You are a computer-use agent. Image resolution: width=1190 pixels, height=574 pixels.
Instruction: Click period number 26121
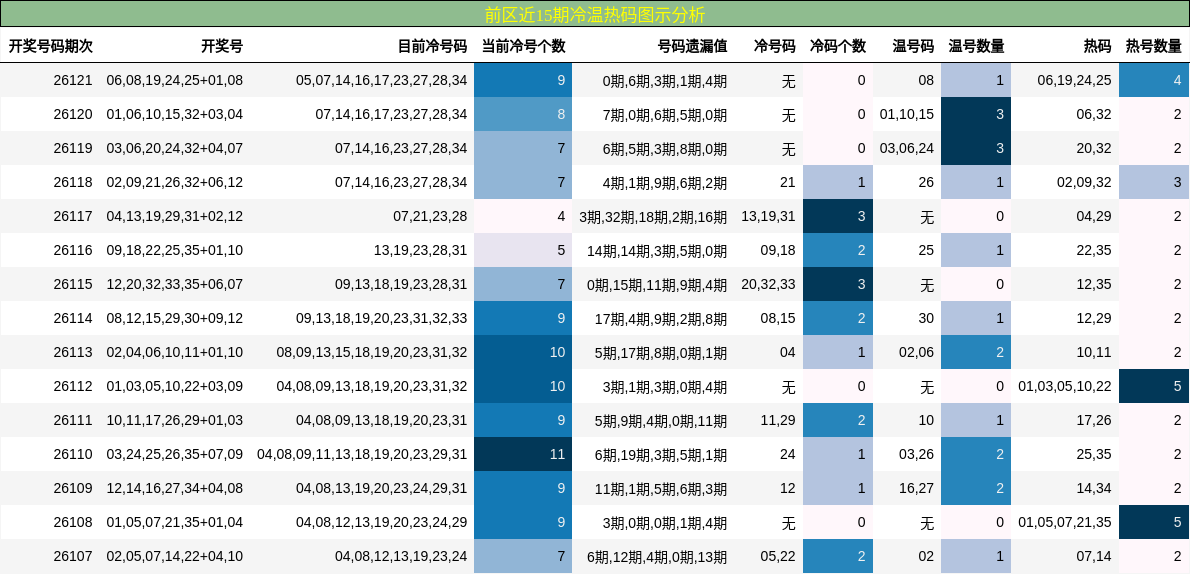point(73,80)
